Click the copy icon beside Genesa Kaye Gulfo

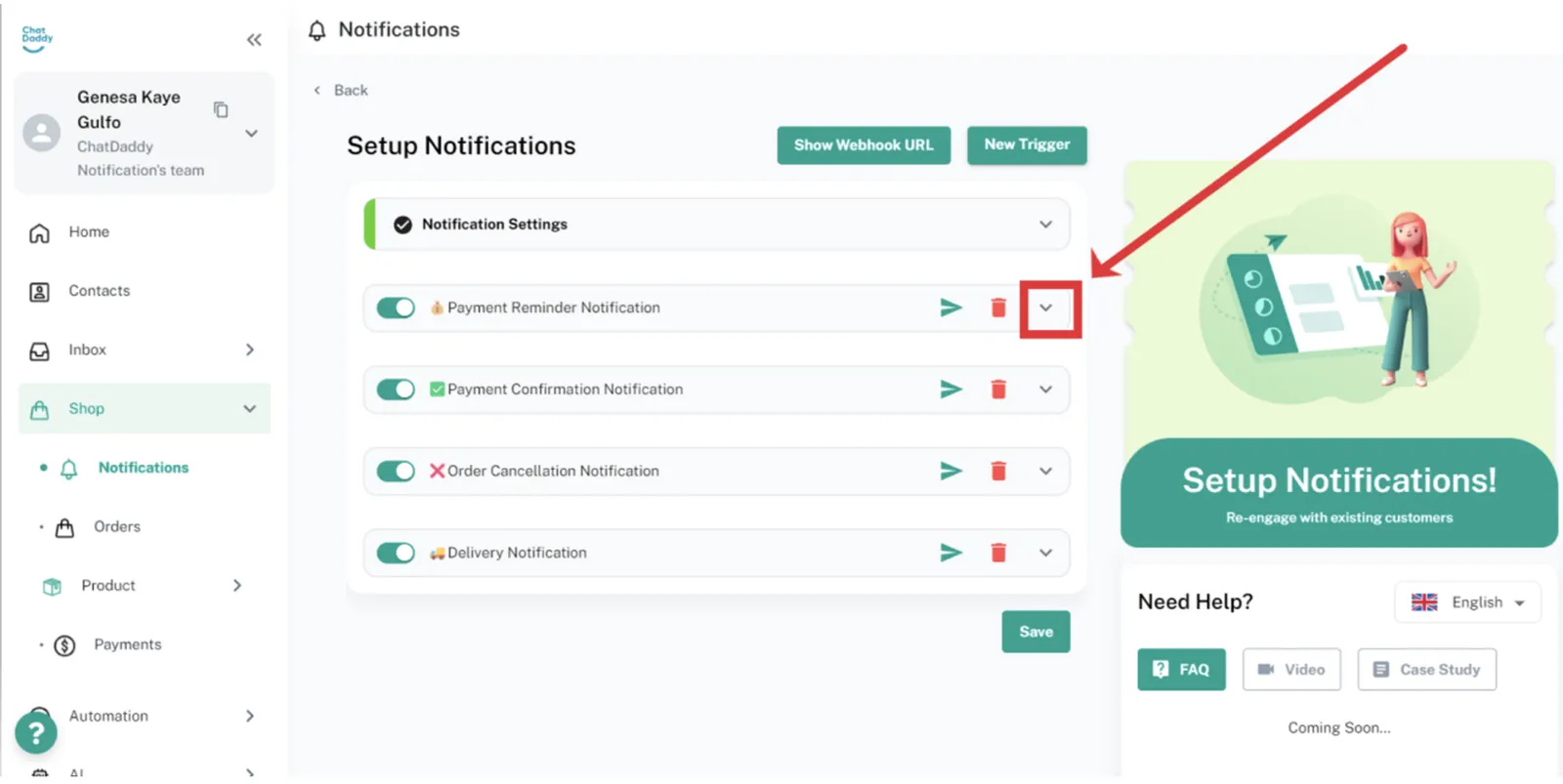pos(221,109)
